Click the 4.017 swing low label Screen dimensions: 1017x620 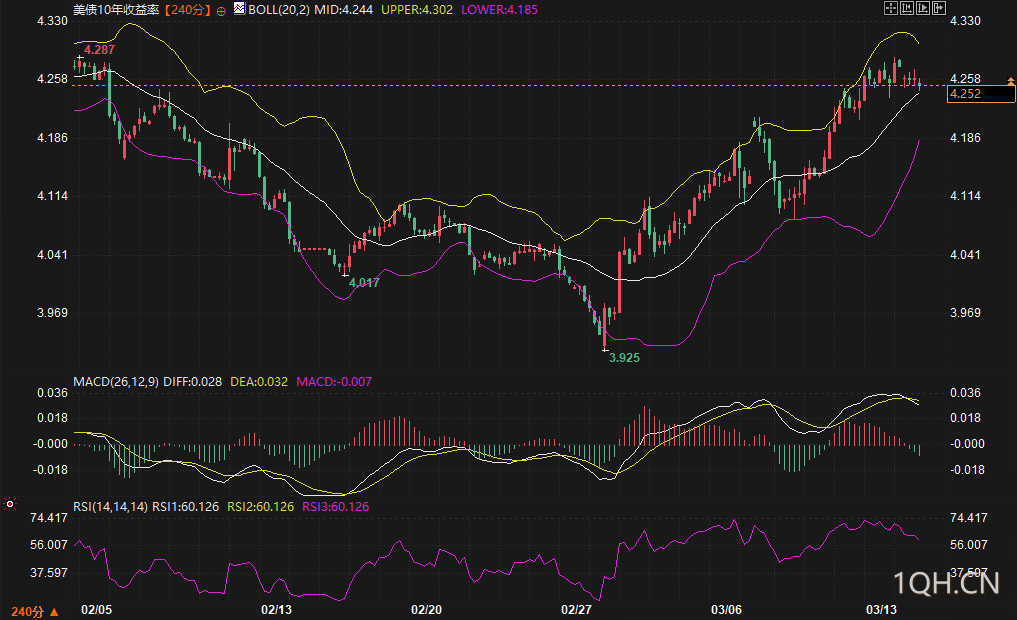point(363,283)
